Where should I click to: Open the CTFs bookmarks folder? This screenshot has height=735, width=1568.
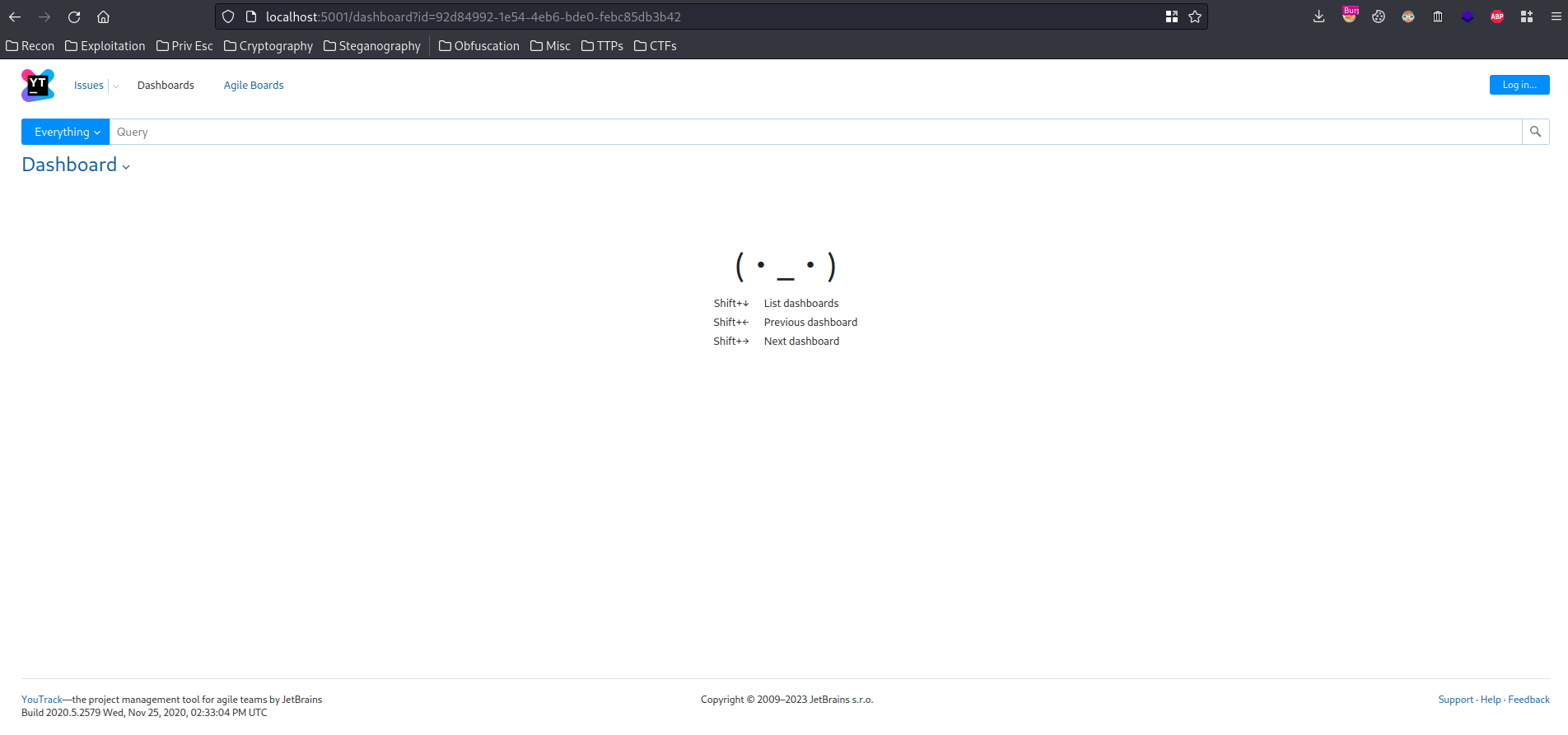coord(656,46)
